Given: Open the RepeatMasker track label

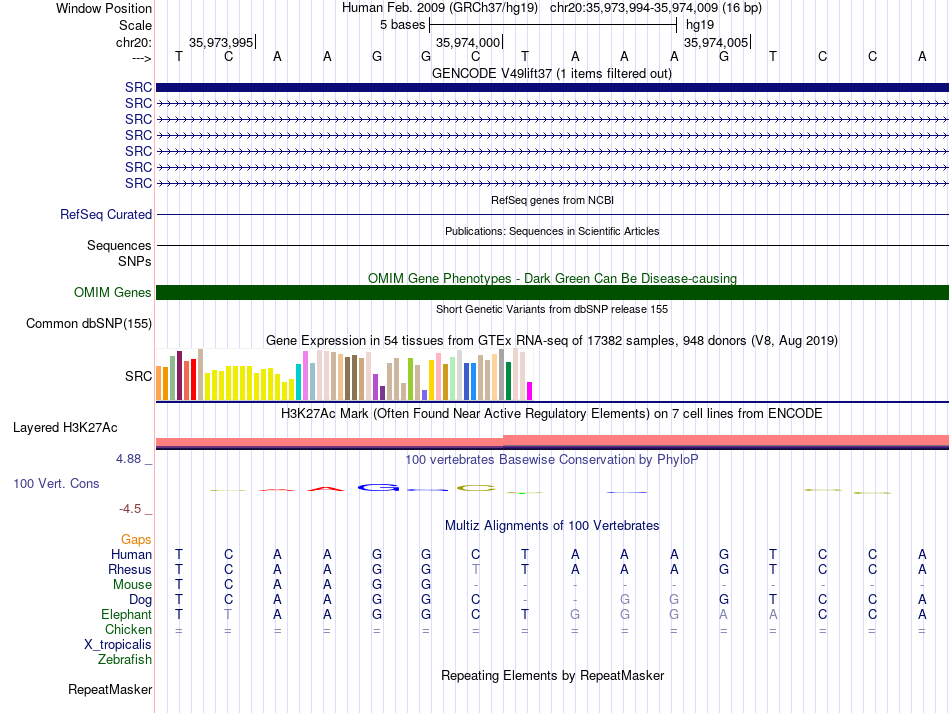Looking at the screenshot, I should (x=110, y=689).
